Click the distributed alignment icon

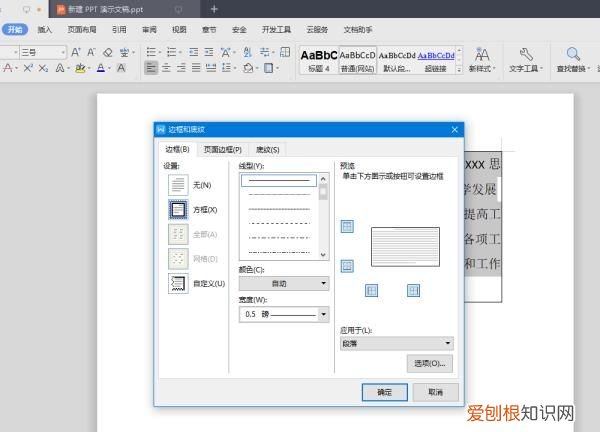[x=211, y=68]
